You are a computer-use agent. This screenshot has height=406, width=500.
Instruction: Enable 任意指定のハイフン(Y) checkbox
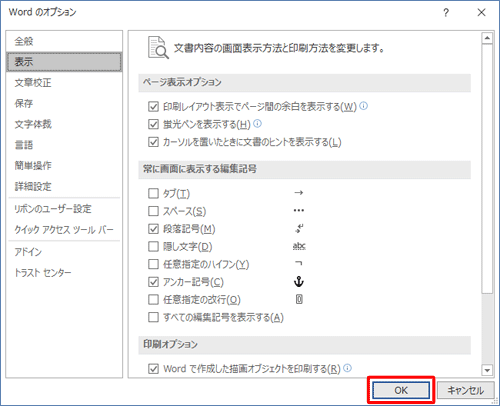tap(153, 264)
